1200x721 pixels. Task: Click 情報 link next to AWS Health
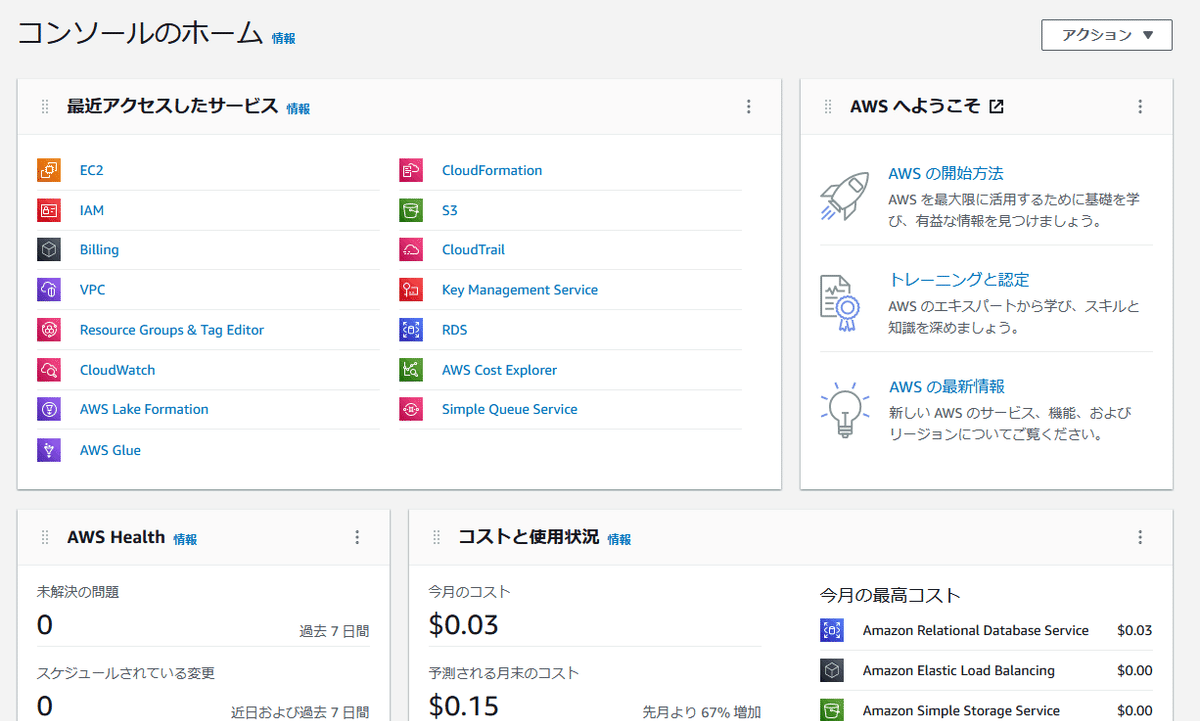tap(185, 539)
